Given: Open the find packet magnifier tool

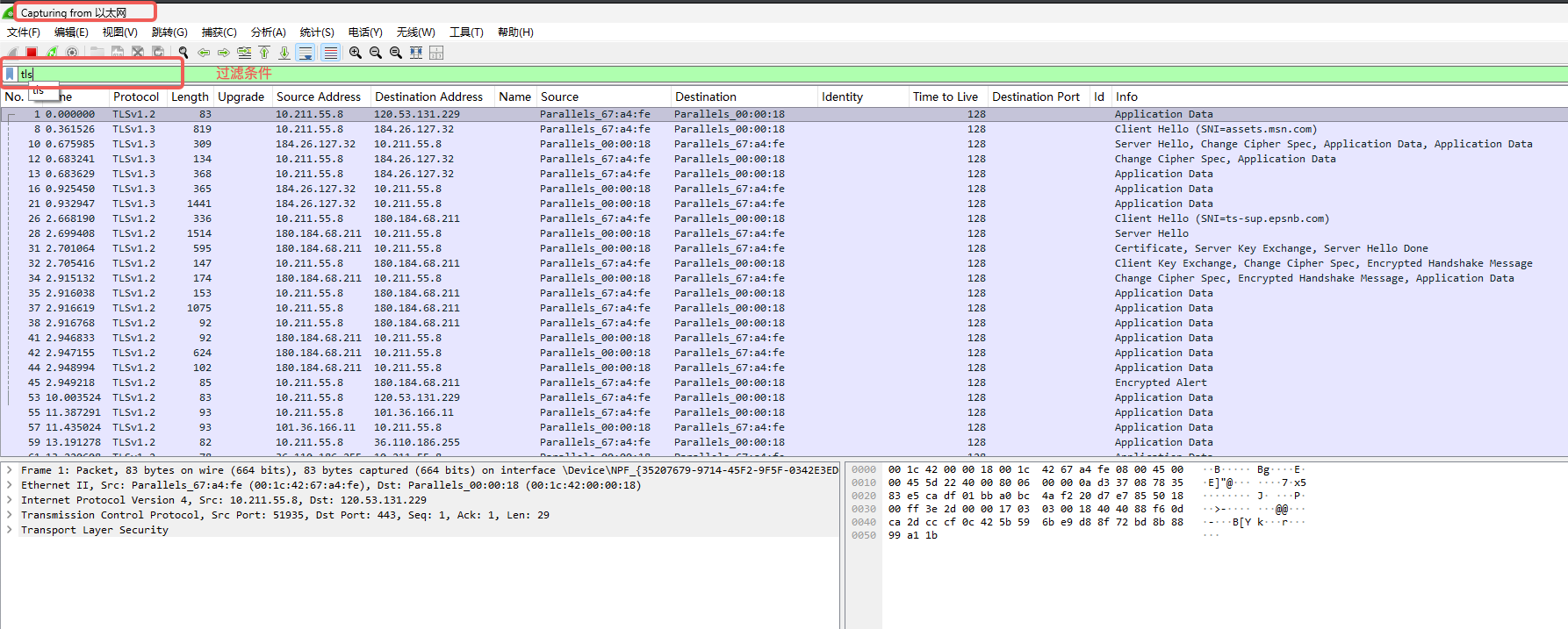Looking at the screenshot, I should coord(183,53).
